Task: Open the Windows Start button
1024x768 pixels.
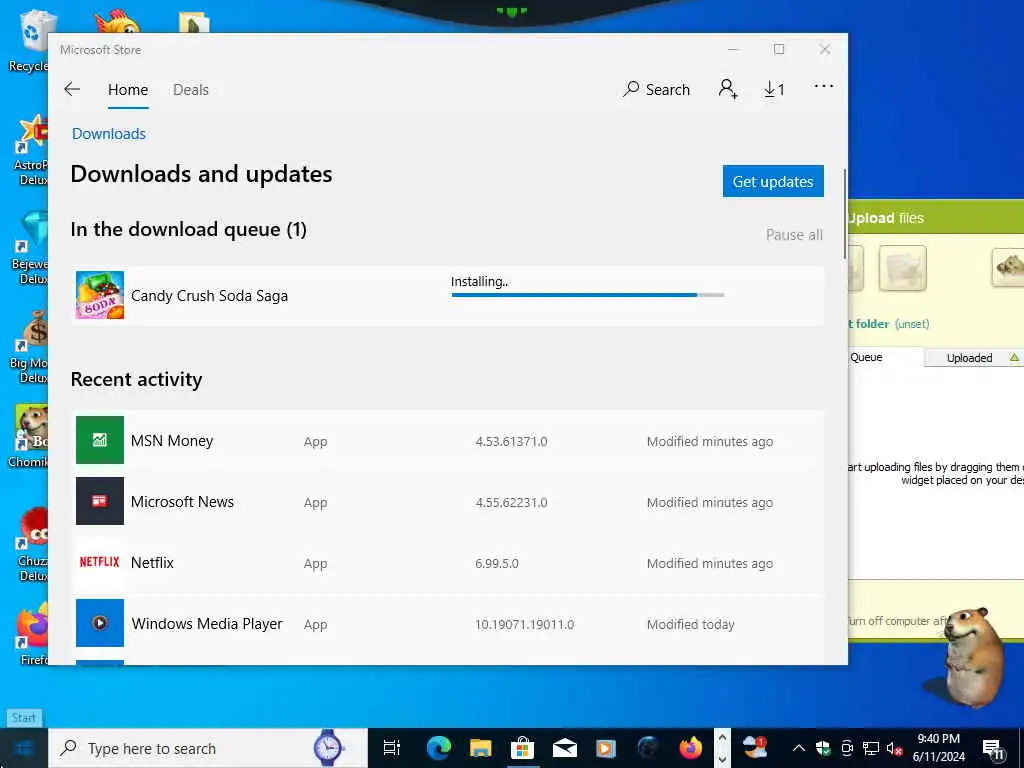Action: 24,748
